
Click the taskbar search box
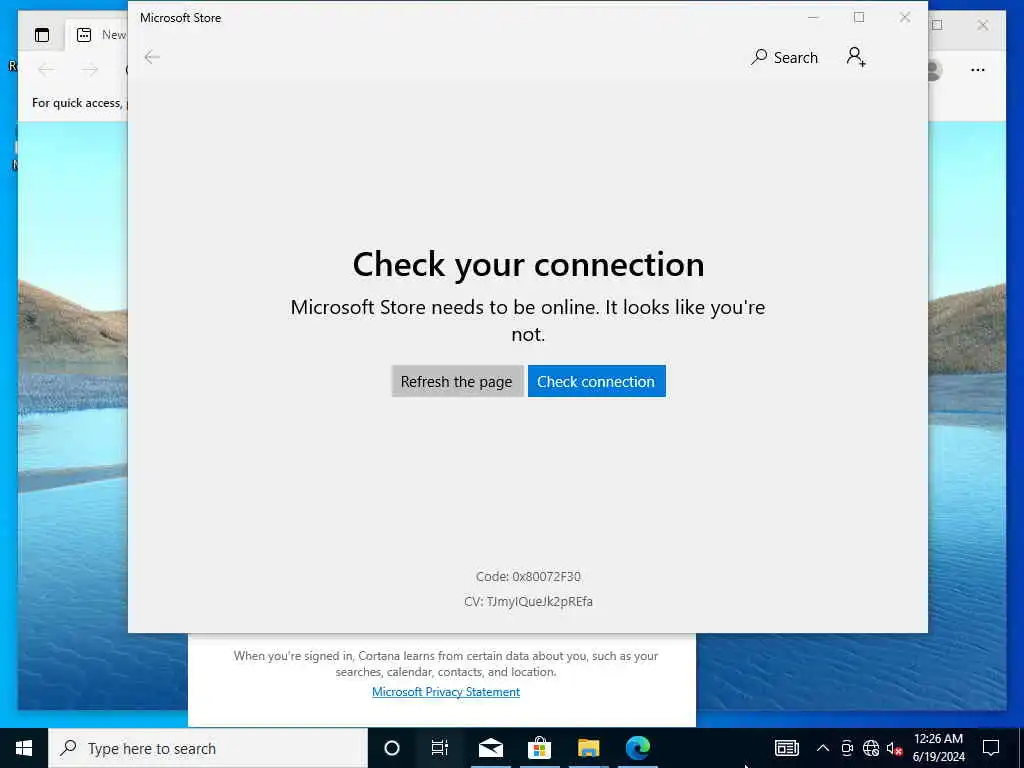click(x=208, y=748)
